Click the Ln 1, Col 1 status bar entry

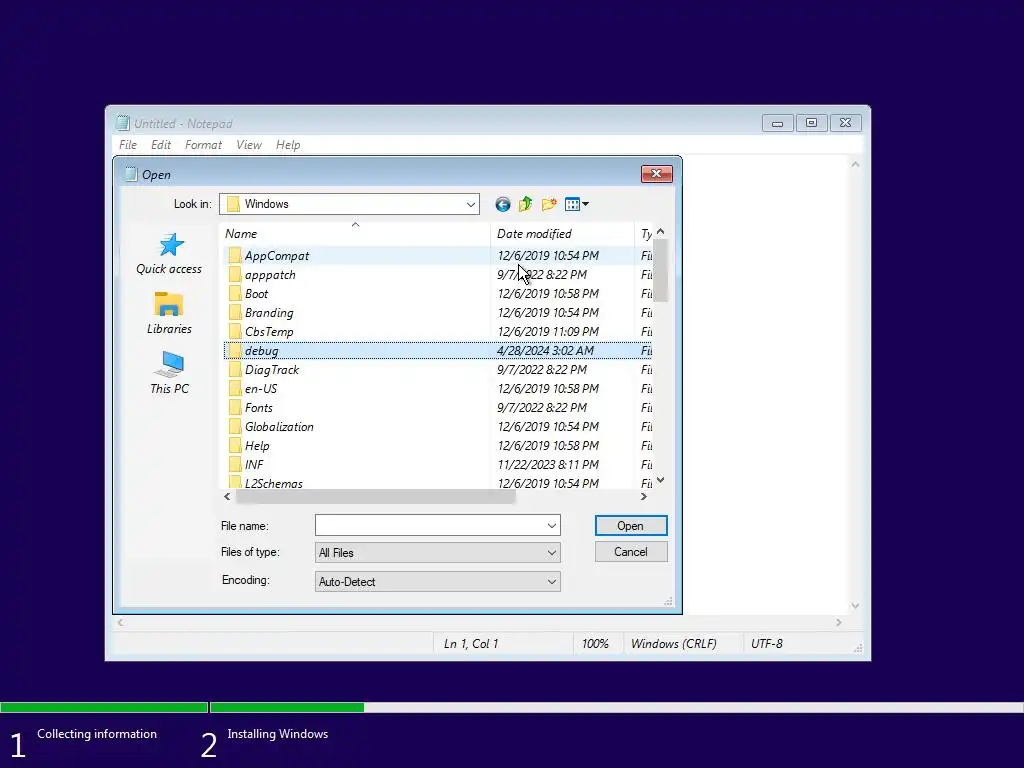471,644
